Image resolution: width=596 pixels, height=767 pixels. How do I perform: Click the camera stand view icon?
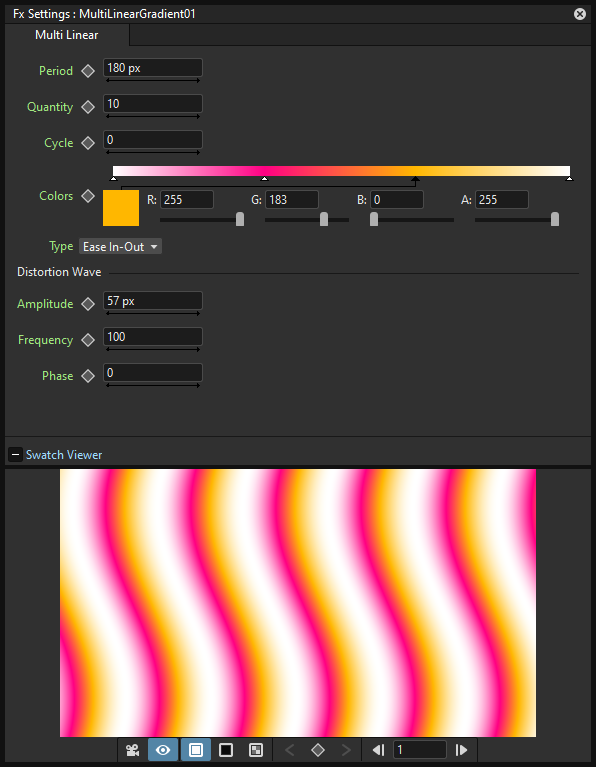[133, 750]
